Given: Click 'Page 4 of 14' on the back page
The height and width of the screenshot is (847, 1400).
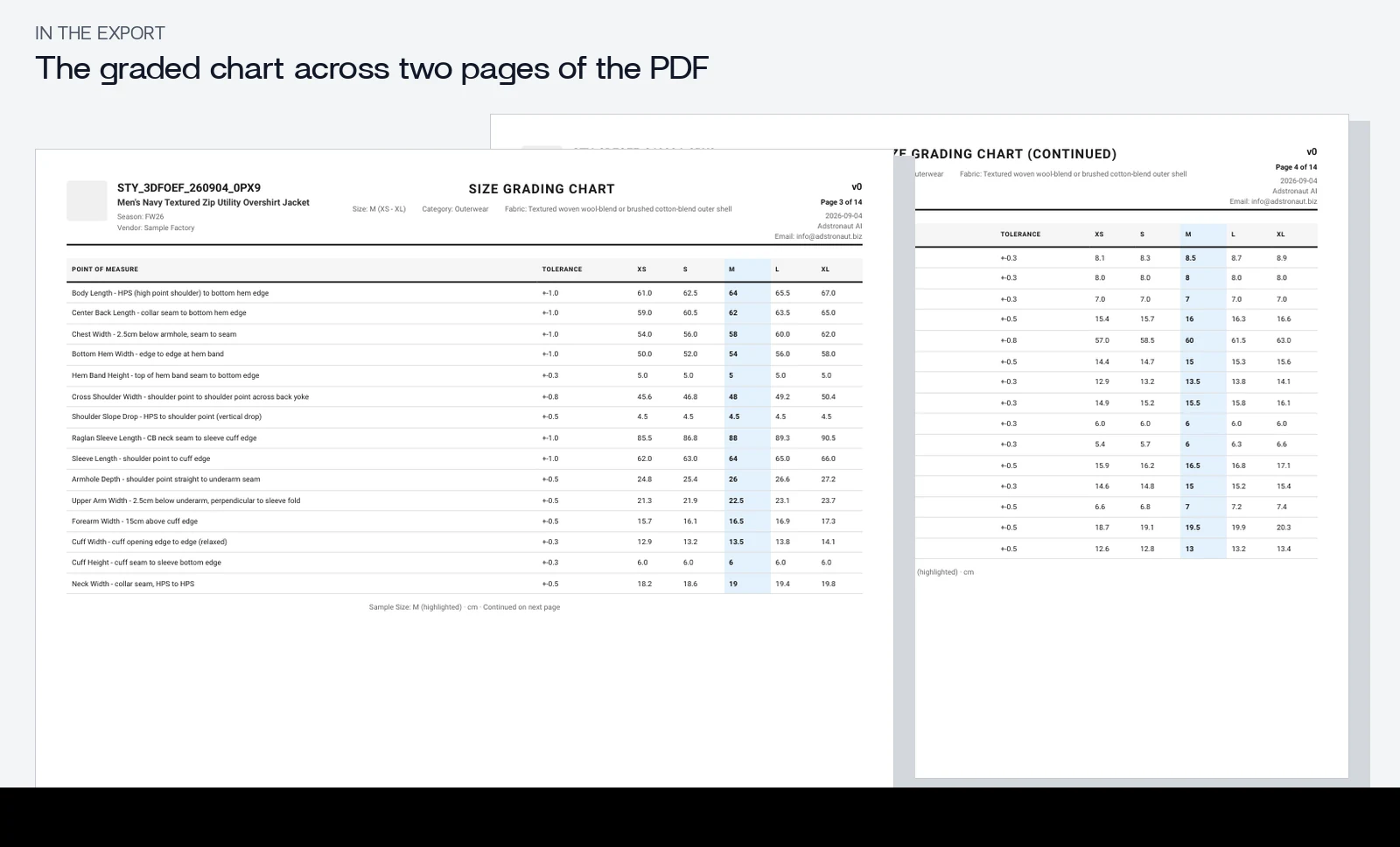Looking at the screenshot, I should pyautogui.click(x=1296, y=167).
